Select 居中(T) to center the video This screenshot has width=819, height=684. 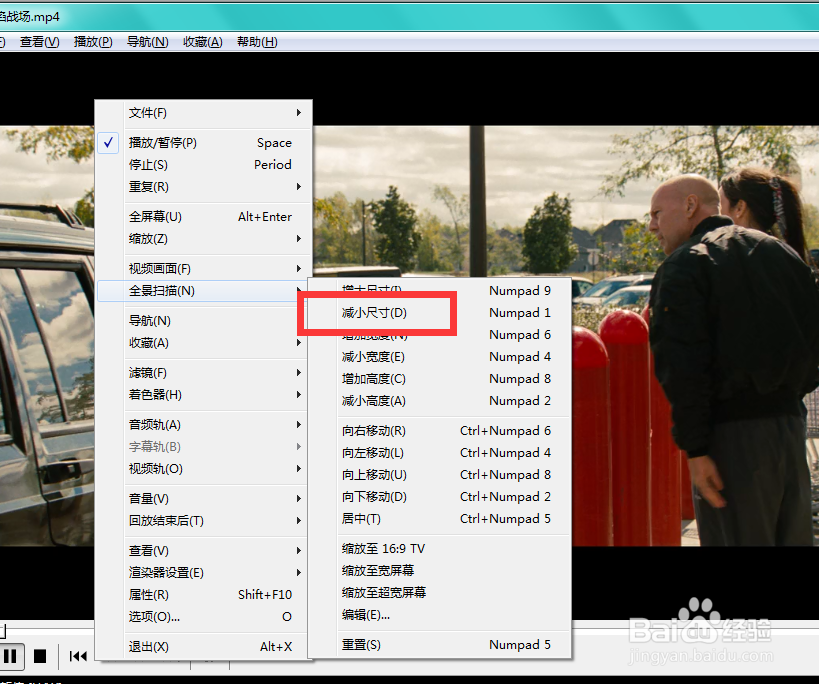440,519
